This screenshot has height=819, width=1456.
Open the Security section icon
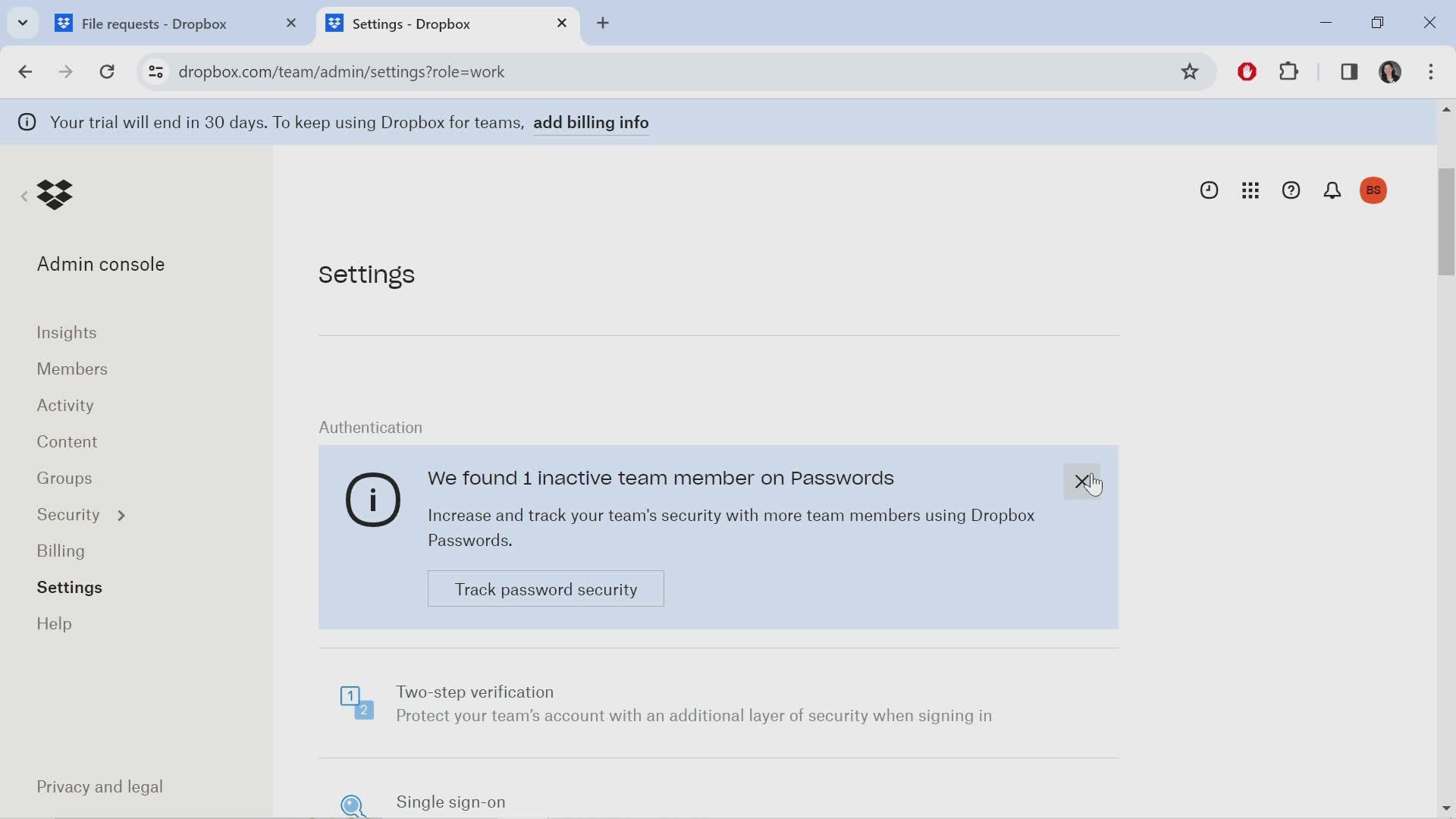(120, 514)
